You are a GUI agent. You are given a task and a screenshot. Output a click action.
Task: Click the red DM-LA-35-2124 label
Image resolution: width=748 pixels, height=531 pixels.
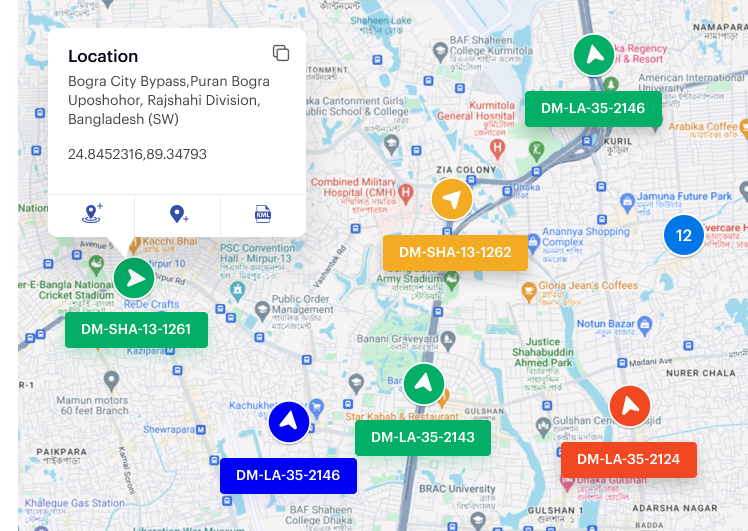click(628, 460)
